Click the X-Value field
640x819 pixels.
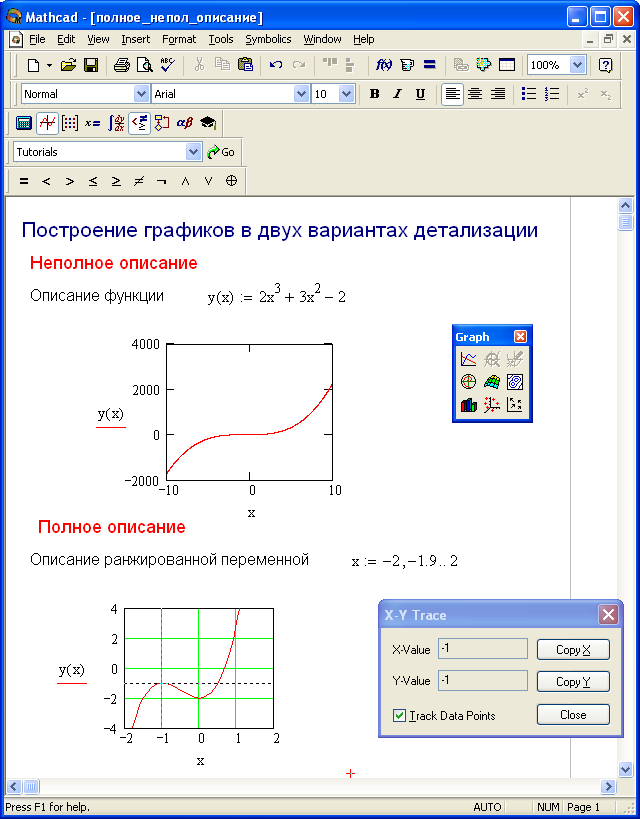(x=483, y=649)
